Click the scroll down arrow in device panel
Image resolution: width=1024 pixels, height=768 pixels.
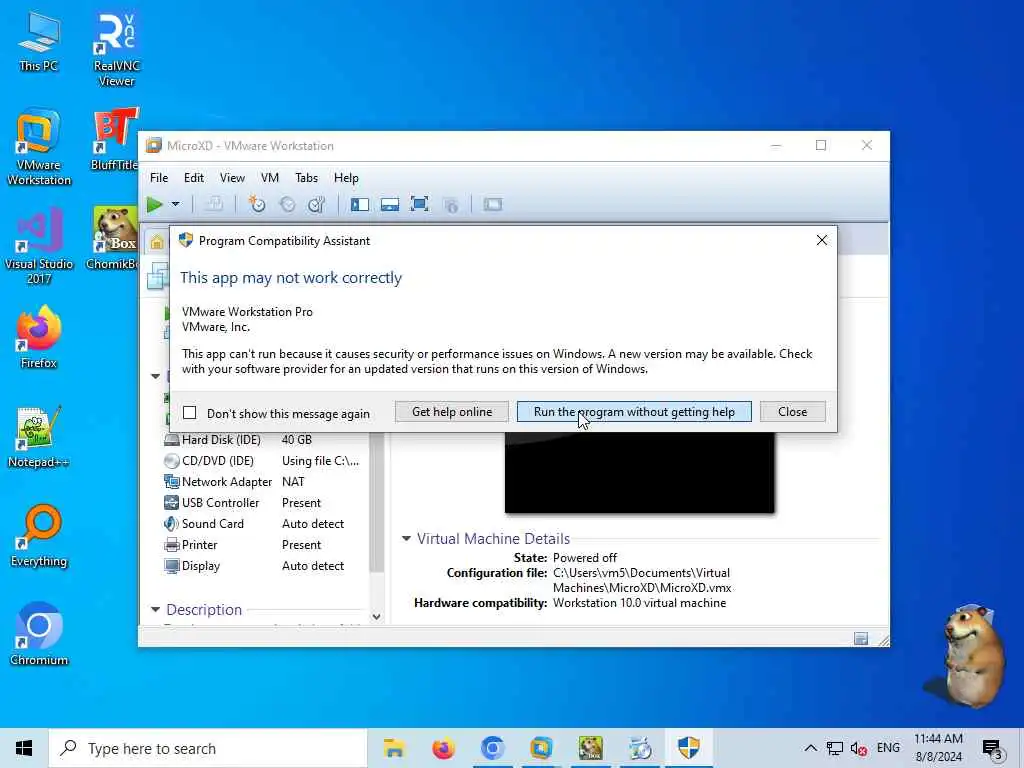[376, 616]
